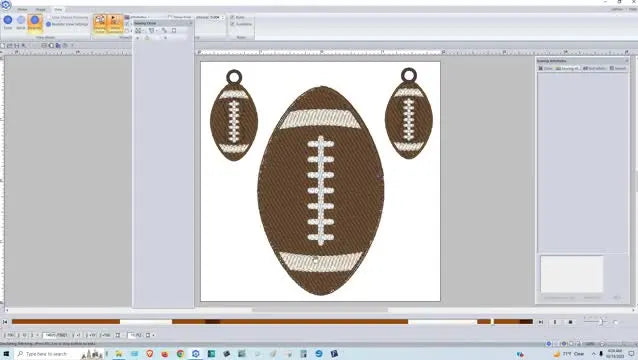Open the notification center icon

[631, 354]
